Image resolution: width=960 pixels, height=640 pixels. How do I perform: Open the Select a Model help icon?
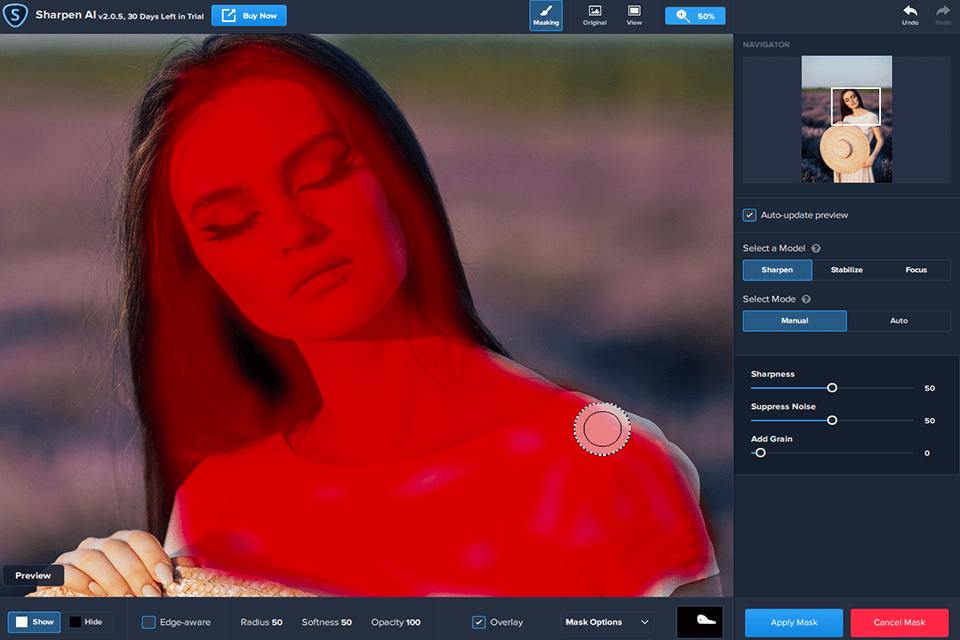click(815, 247)
